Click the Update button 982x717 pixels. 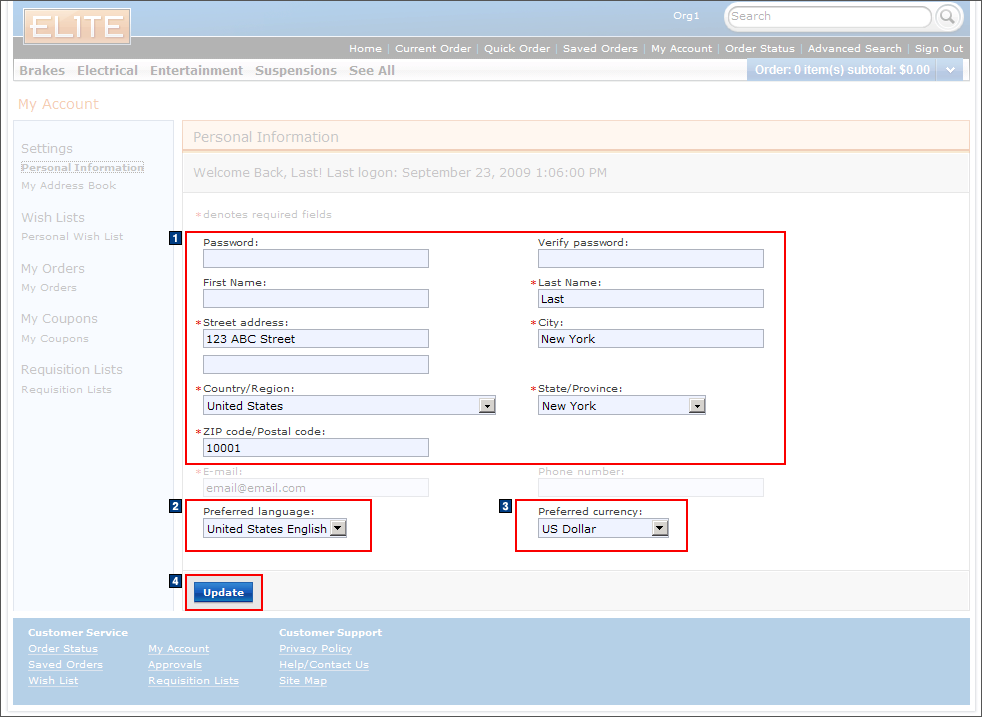point(224,592)
